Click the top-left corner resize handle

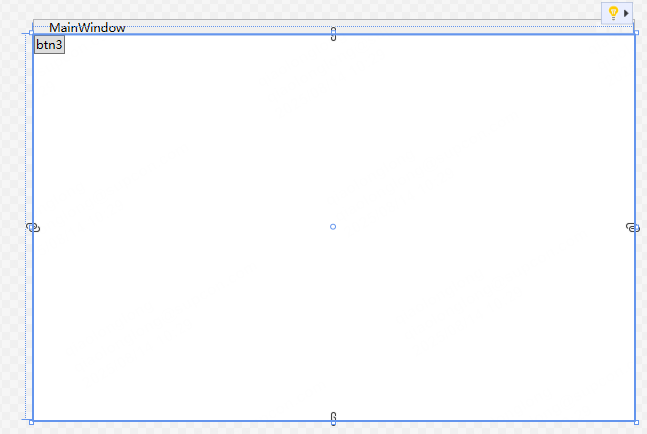[31, 33]
